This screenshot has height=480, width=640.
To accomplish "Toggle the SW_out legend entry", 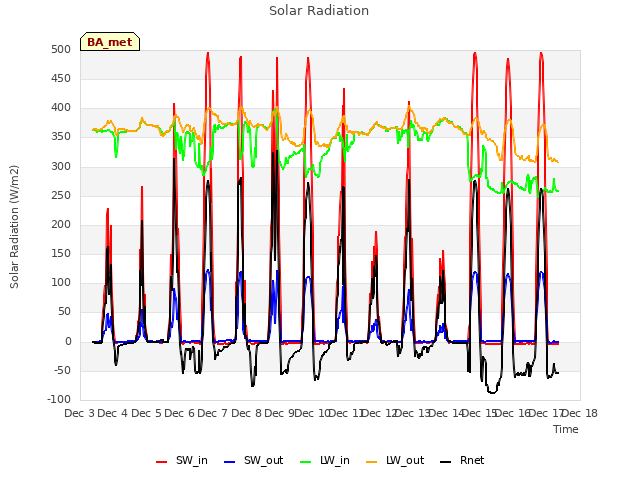I will pos(253,460).
